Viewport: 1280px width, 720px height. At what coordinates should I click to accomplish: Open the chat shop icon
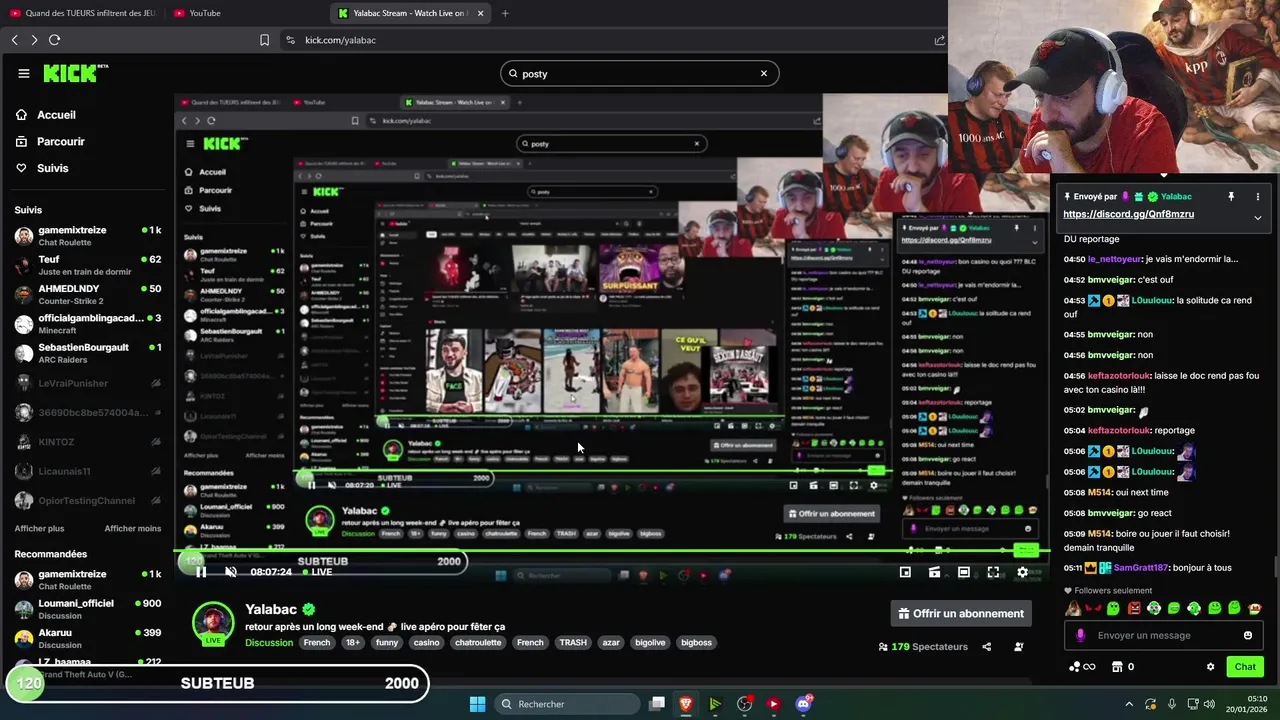tap(1117, 667)
